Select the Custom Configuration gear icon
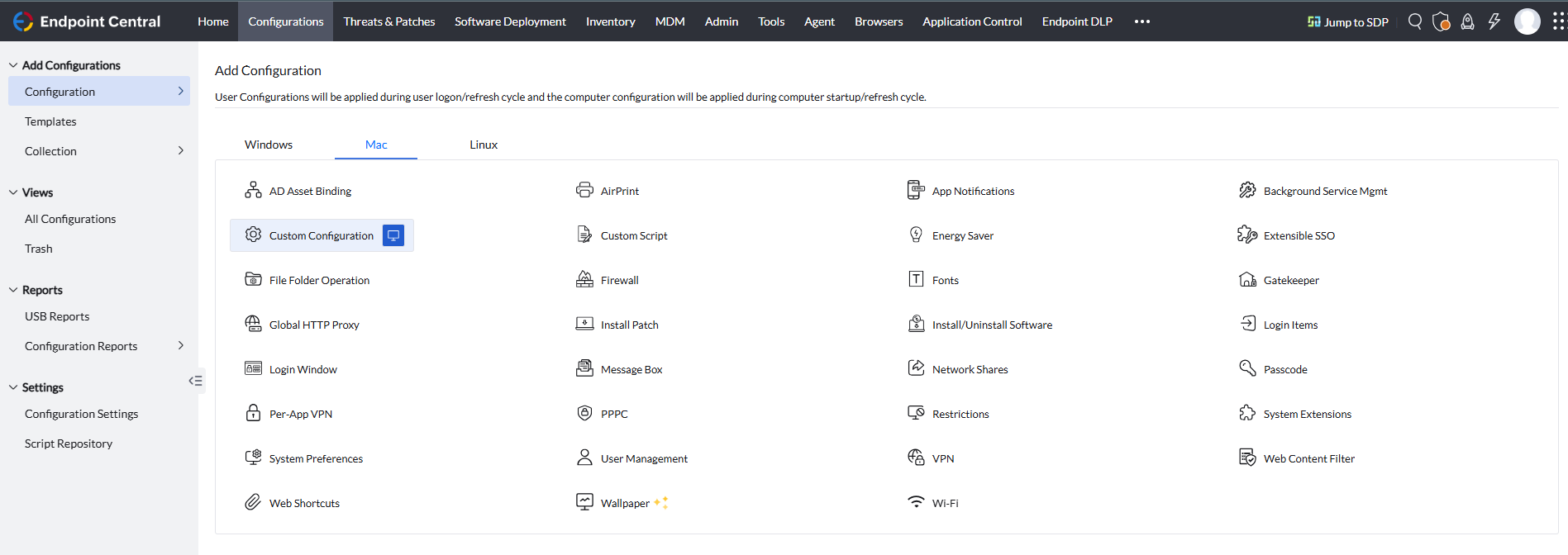Viewport: 1568px width, 555px height. click(x=253, y=235)
